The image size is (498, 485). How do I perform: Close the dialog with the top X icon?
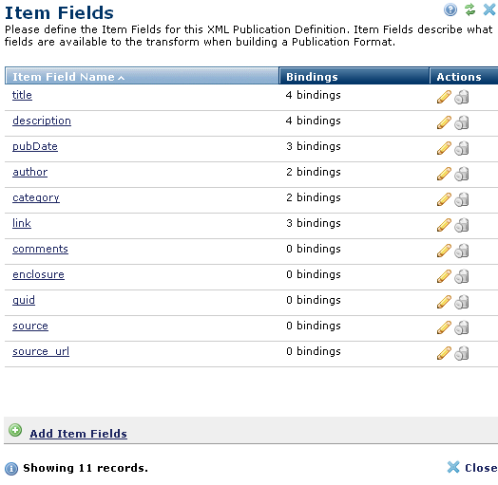pos(489,10)
